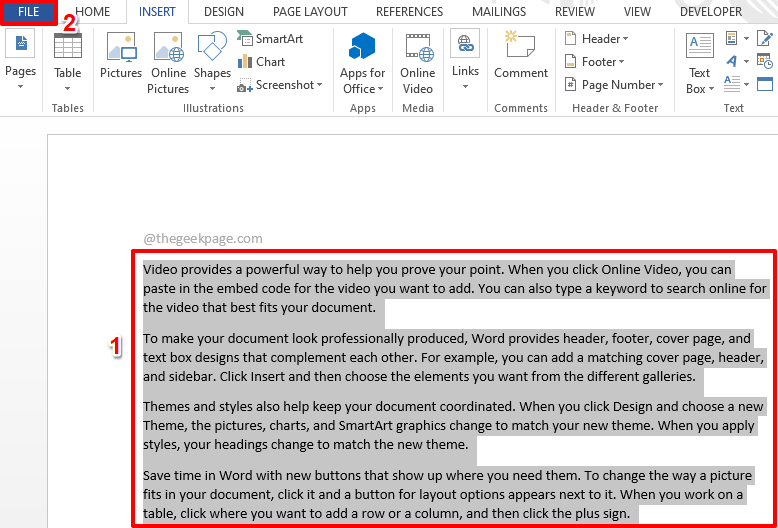Open the Header dropdown
778x528 pixels.
click(597, 39)
